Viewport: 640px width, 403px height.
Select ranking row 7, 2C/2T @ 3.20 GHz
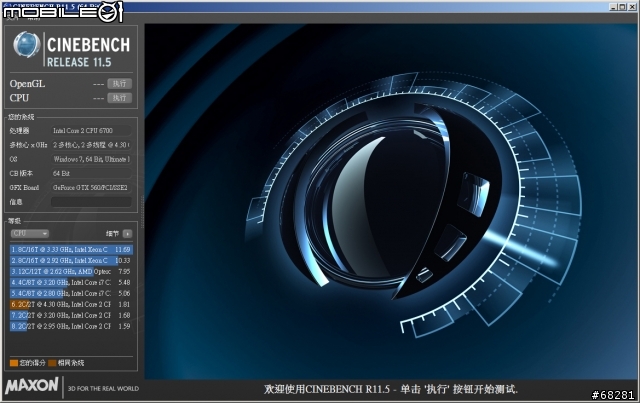pos(71,316)
